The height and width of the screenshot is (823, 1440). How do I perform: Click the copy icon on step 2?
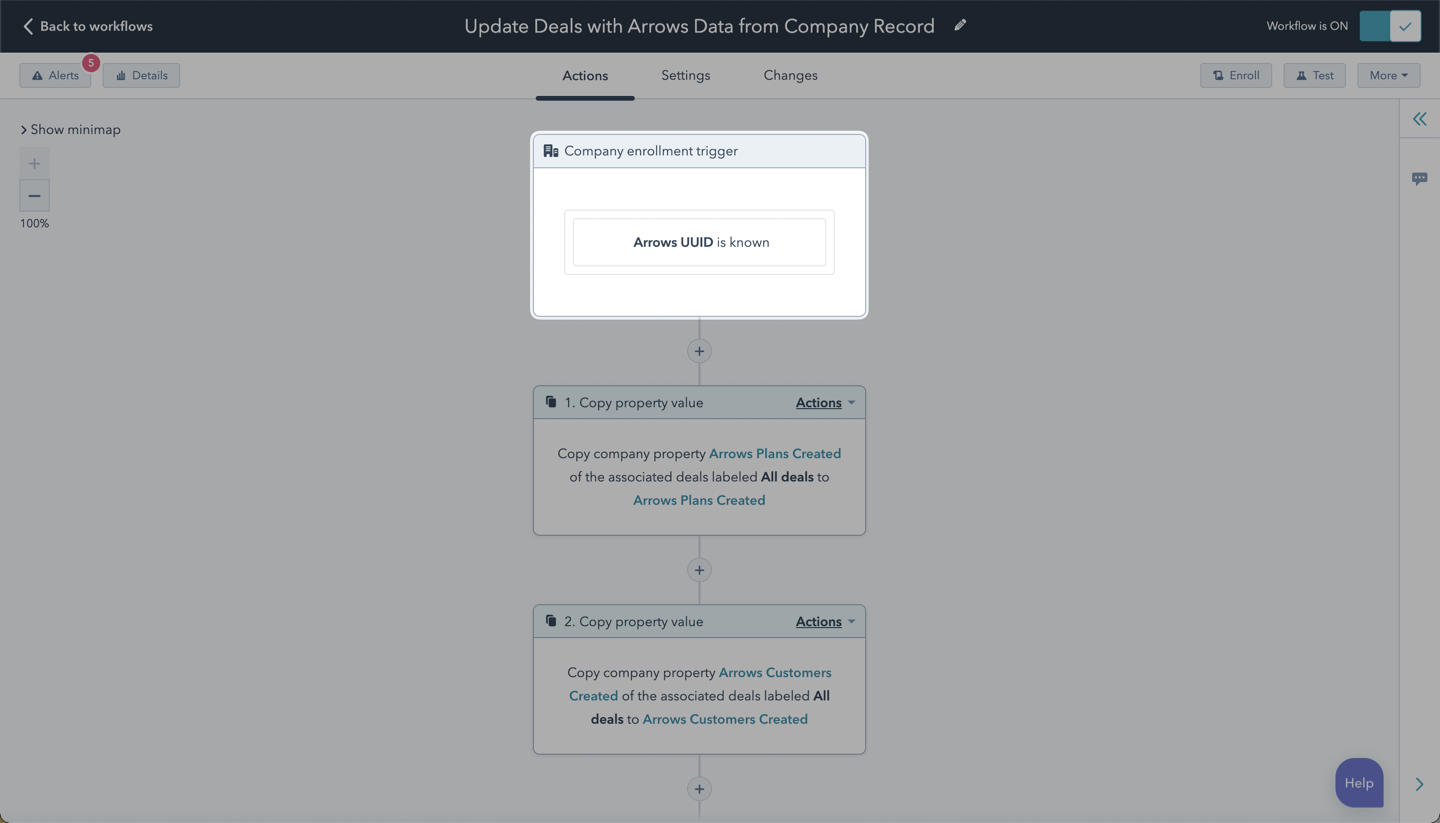(550, 621)
